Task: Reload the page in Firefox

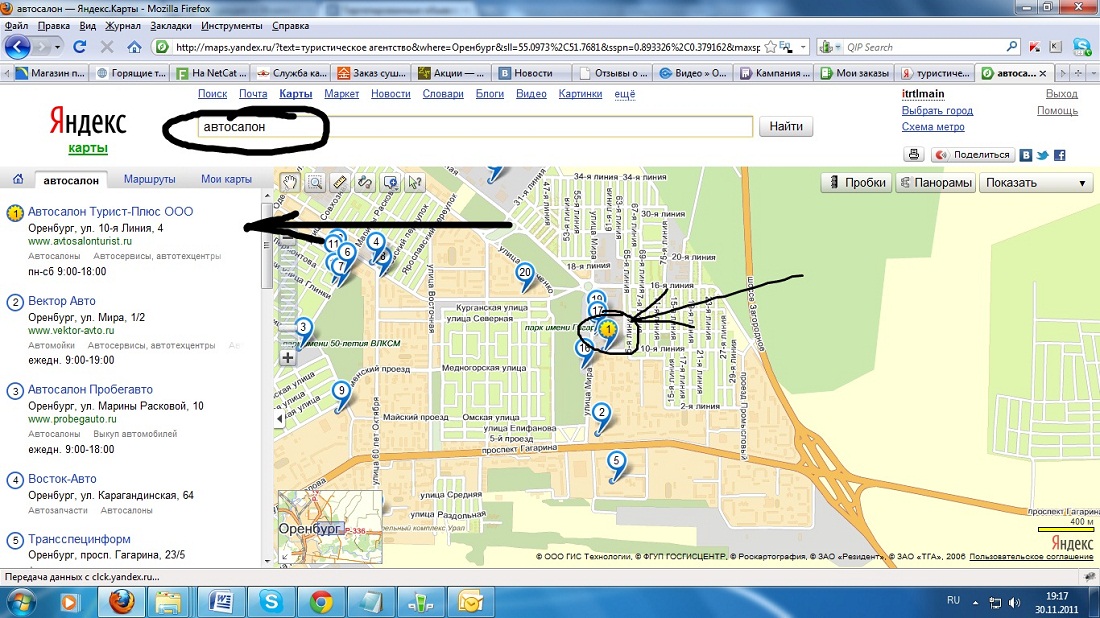Action: coord(79,47)
